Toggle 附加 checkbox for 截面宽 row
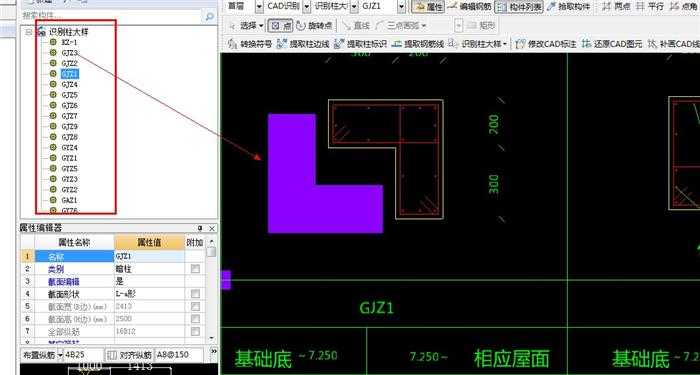 click(195, 306)
